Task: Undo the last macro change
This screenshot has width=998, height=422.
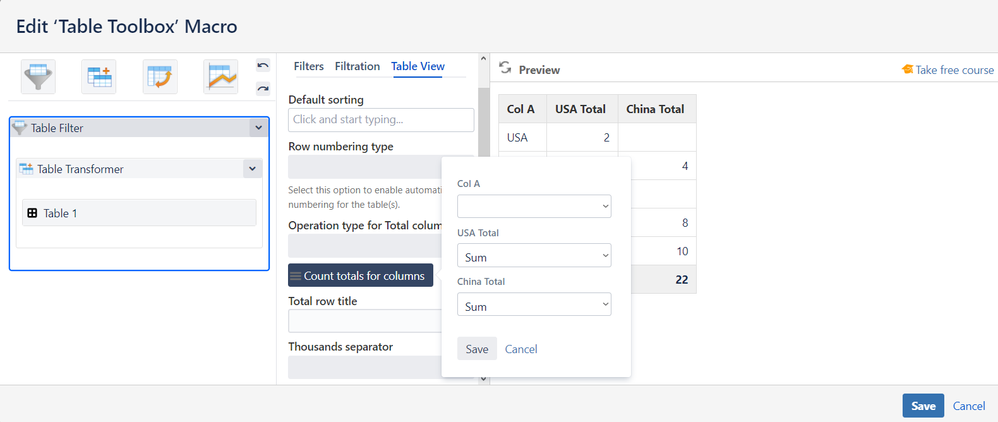Action: point(263,65)
